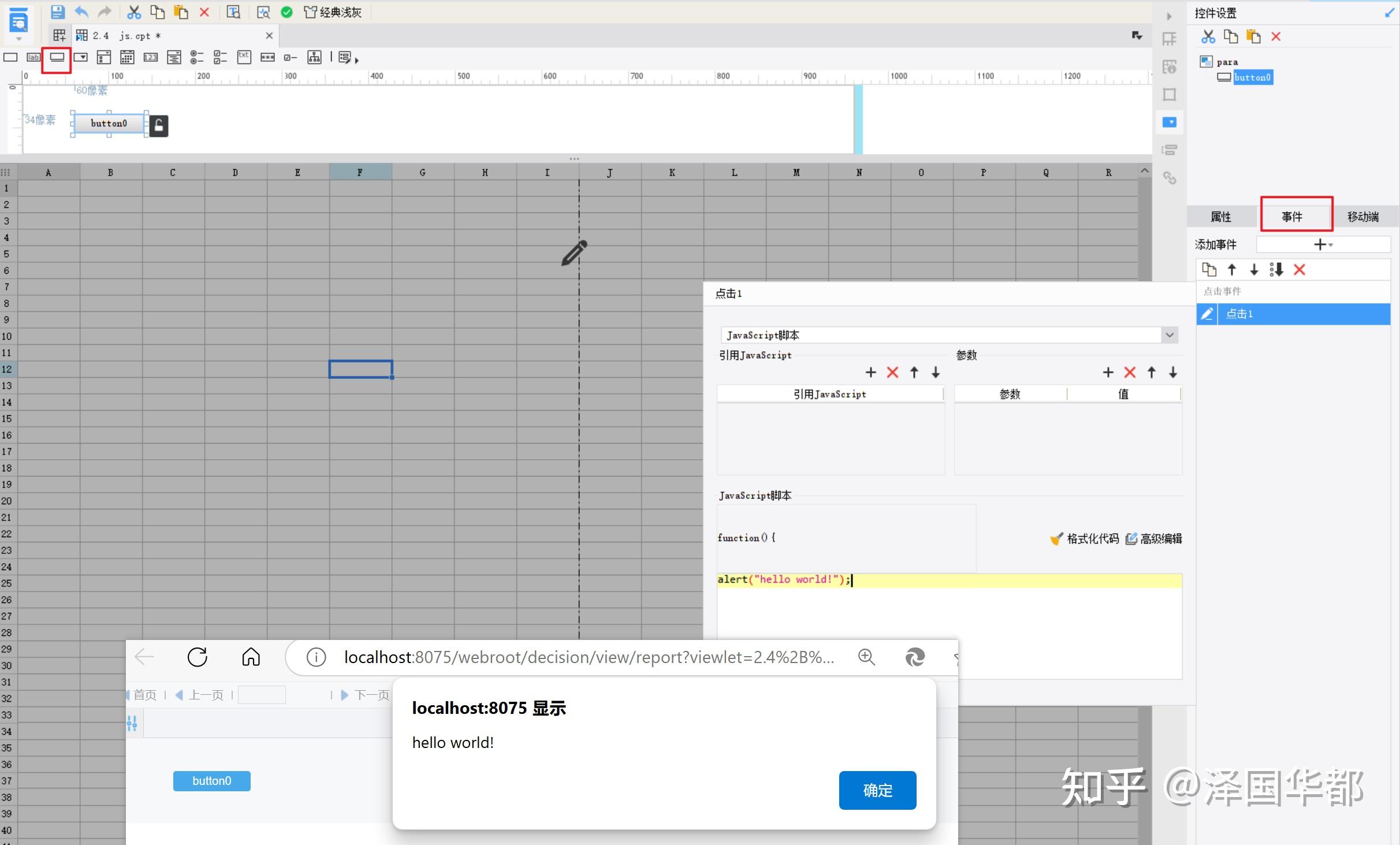Image resolution: width=1400 pixels, height=845 pixels.
Task: Insert a checkbox group widget from toolbar
Action: point(220,57)
